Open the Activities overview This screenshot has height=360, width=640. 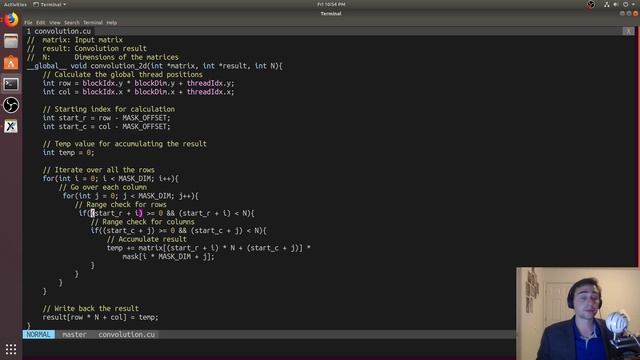pyautogui.click(x=15, y=4)
